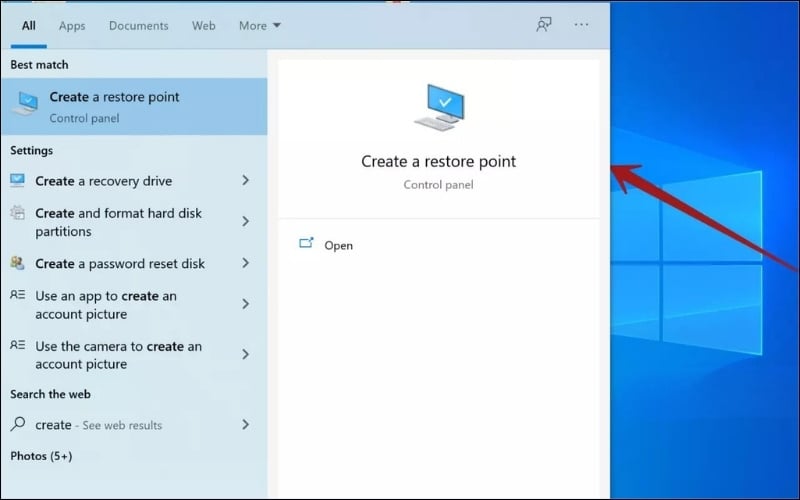
Task: Select Create a restore point best match
Action: click(x=134, y=106)
